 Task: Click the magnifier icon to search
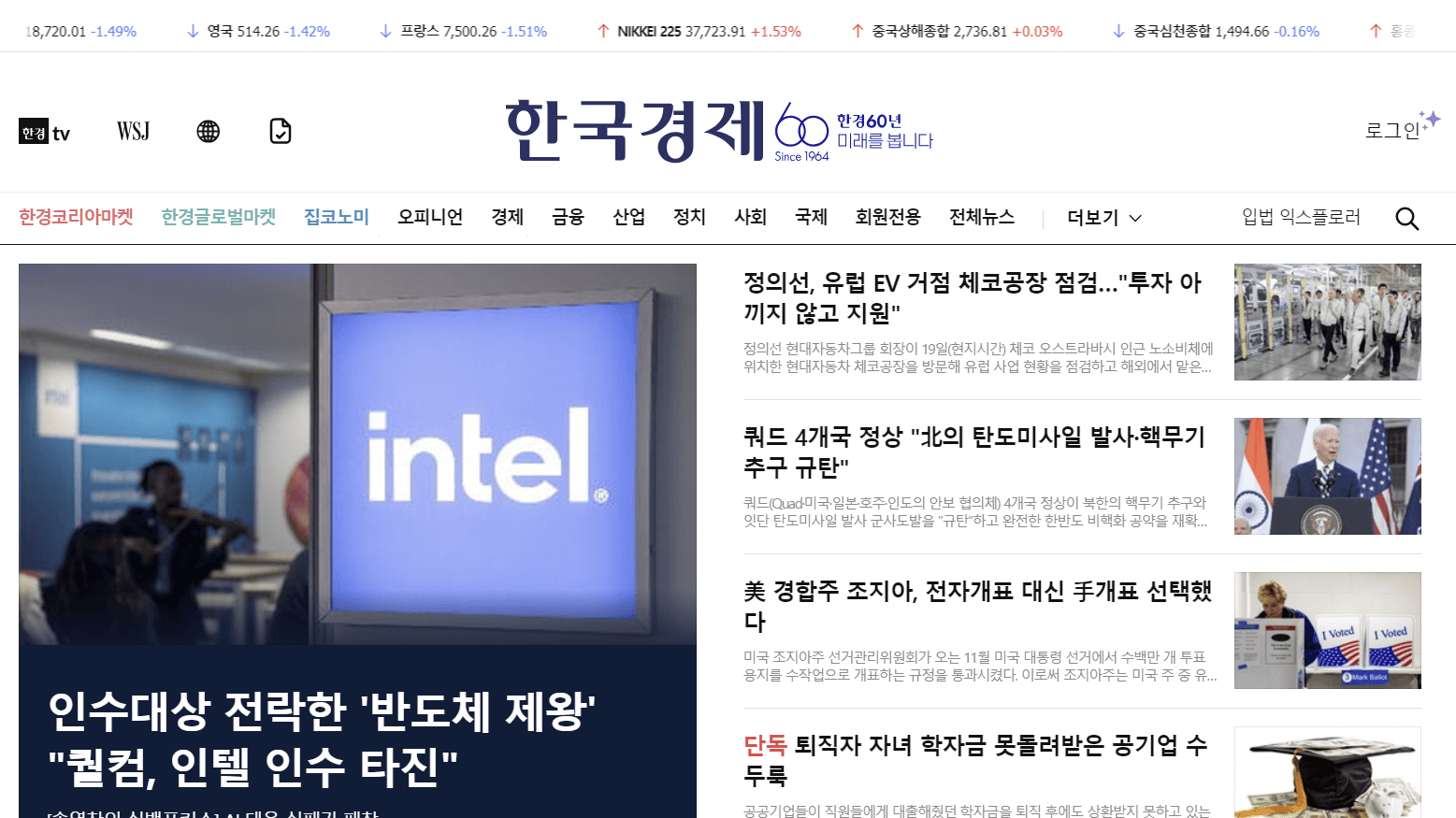point(1406,218)
